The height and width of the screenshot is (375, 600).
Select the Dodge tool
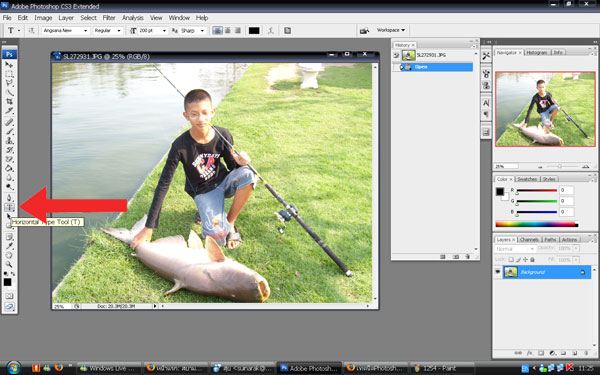click(x=9, y=187)
